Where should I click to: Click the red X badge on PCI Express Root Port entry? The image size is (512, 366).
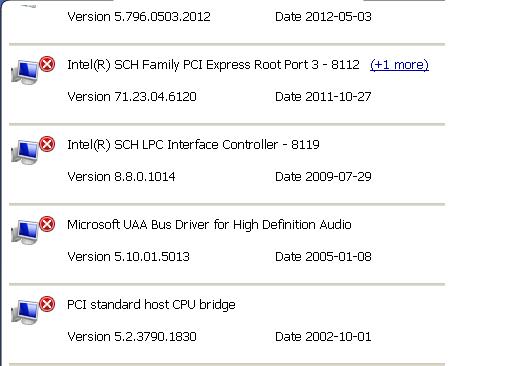point(47,64)
